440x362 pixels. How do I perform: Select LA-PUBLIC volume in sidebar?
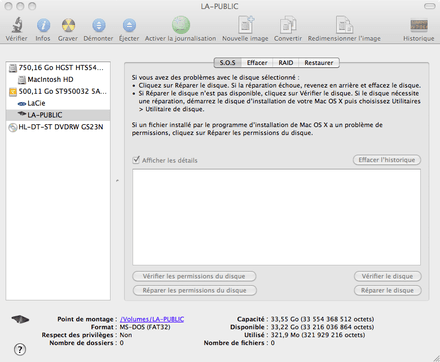(x=58, y=115)
